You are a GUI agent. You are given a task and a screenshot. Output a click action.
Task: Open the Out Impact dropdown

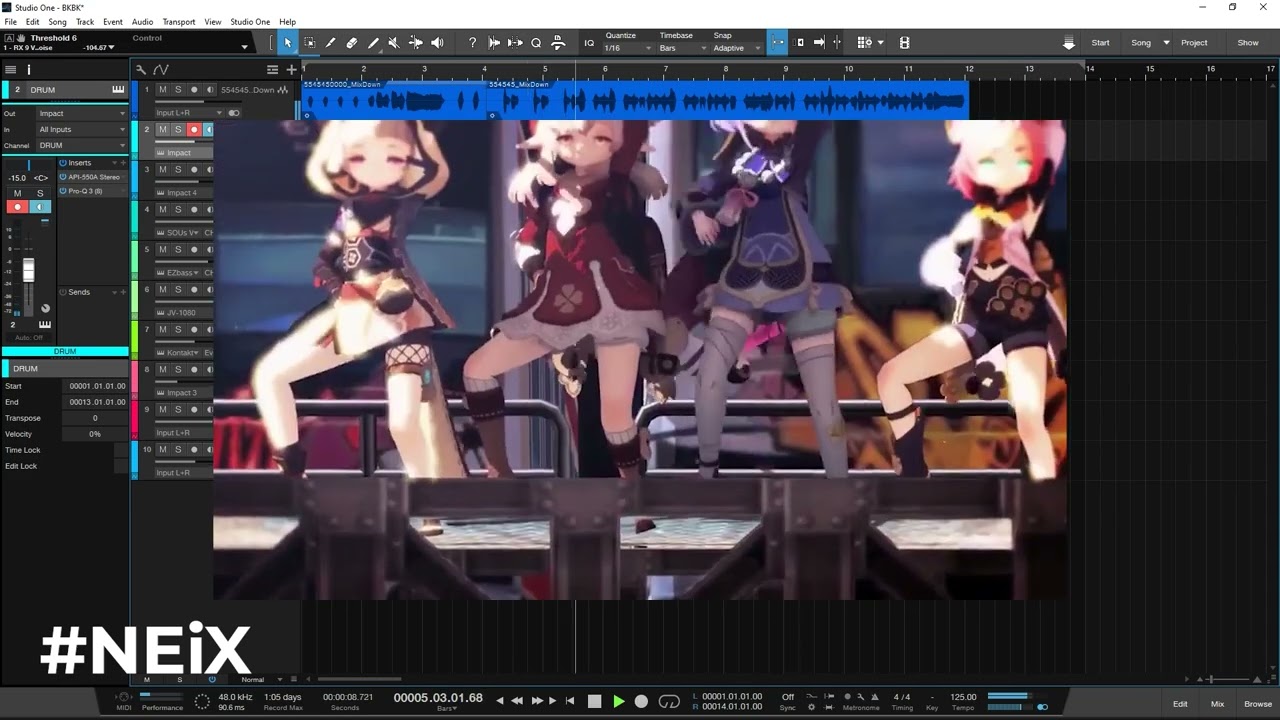coord(82,113)
